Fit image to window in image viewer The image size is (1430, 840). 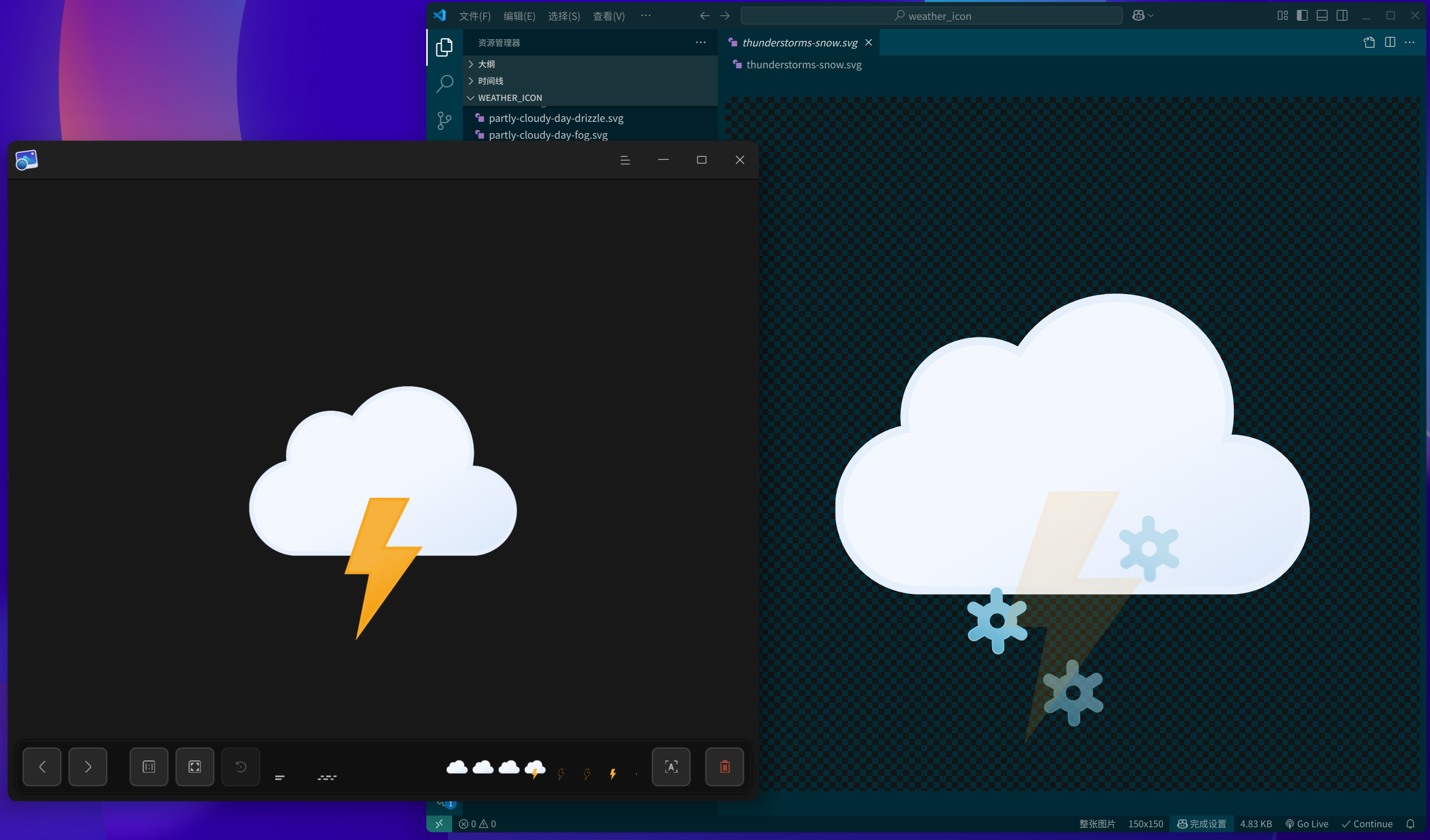tap(195, 767)
